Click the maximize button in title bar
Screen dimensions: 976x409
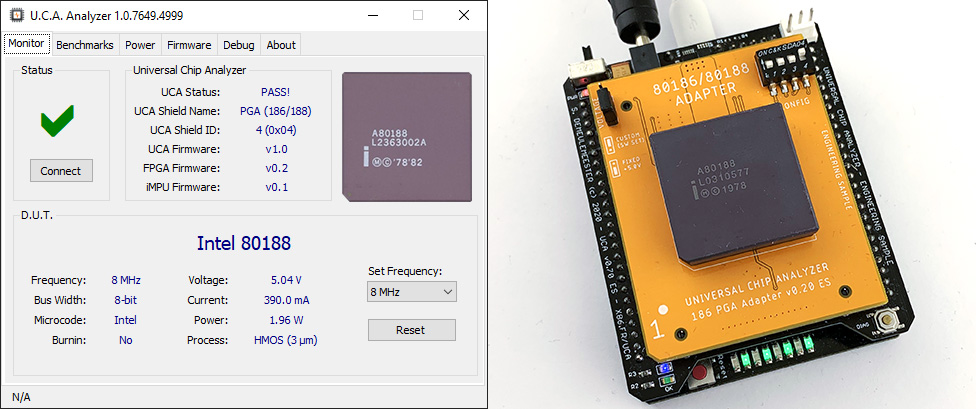[x=418, y=16]
